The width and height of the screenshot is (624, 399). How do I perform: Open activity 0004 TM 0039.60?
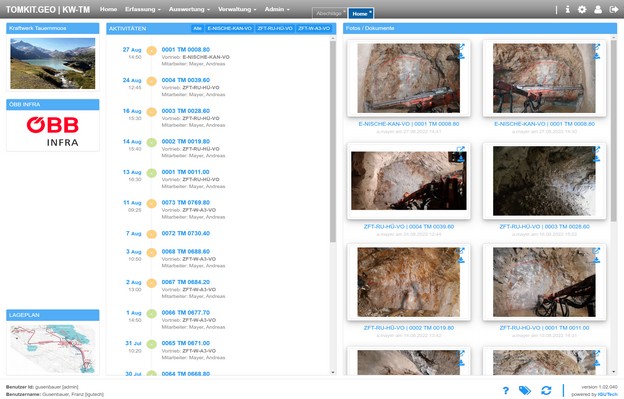coord(185,80)
